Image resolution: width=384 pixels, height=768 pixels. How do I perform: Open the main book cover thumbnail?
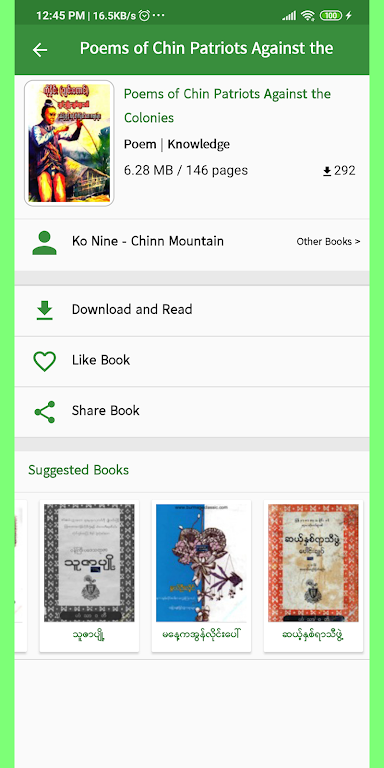[69, 143]
